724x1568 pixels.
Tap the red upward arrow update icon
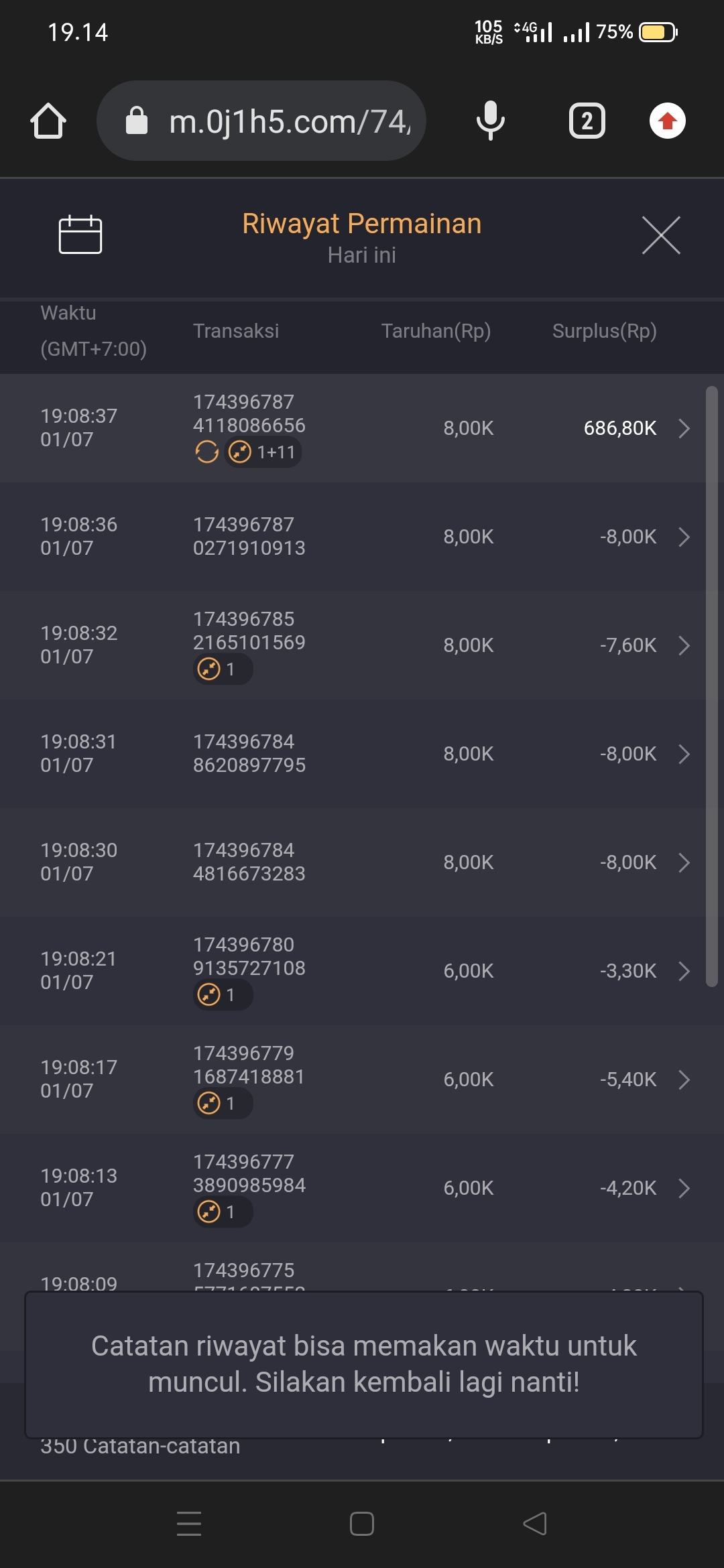pyautogui.click(x=667, y=121)
